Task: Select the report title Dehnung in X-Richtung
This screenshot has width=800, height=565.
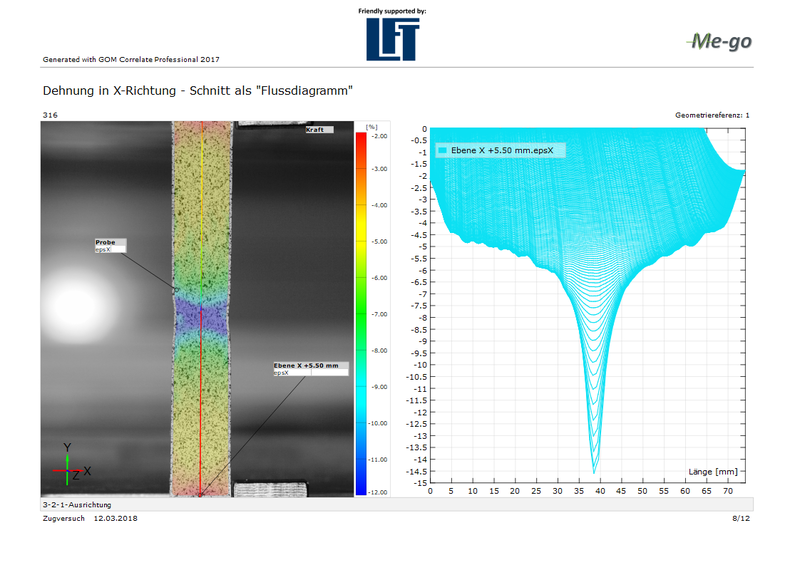Action: [x=197, y=91]
